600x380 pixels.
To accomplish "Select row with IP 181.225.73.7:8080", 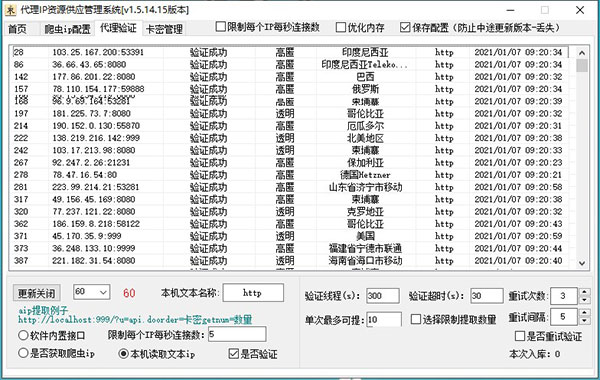I will tap(290, 113).
